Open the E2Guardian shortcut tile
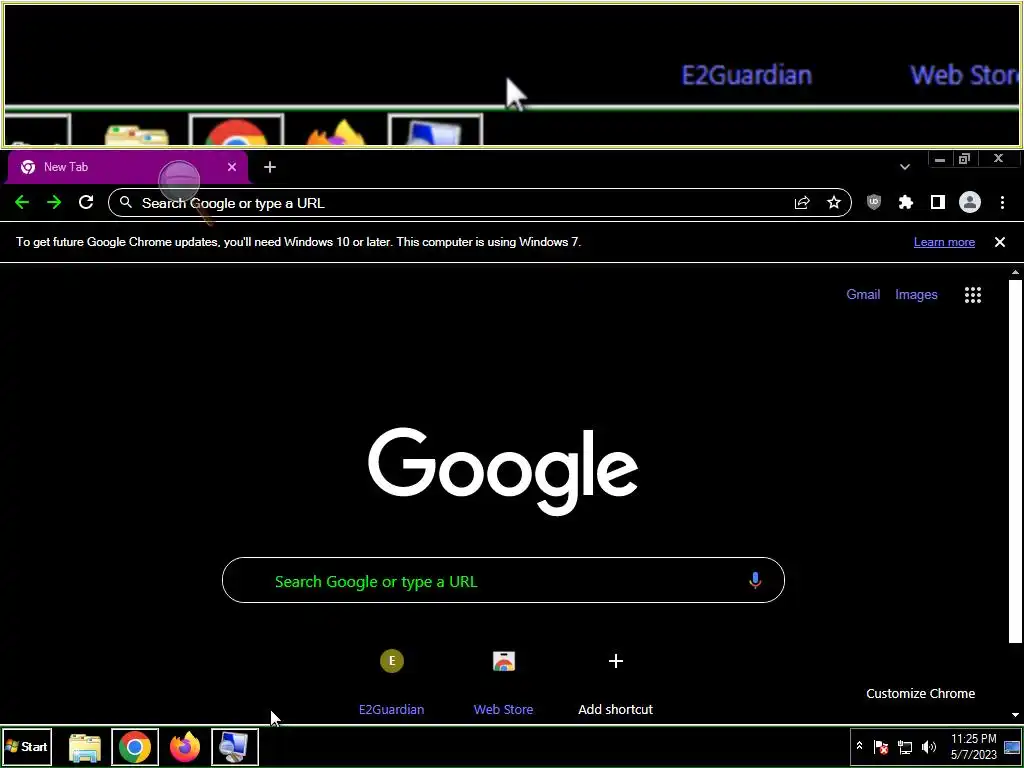 [x=392, y=682]
